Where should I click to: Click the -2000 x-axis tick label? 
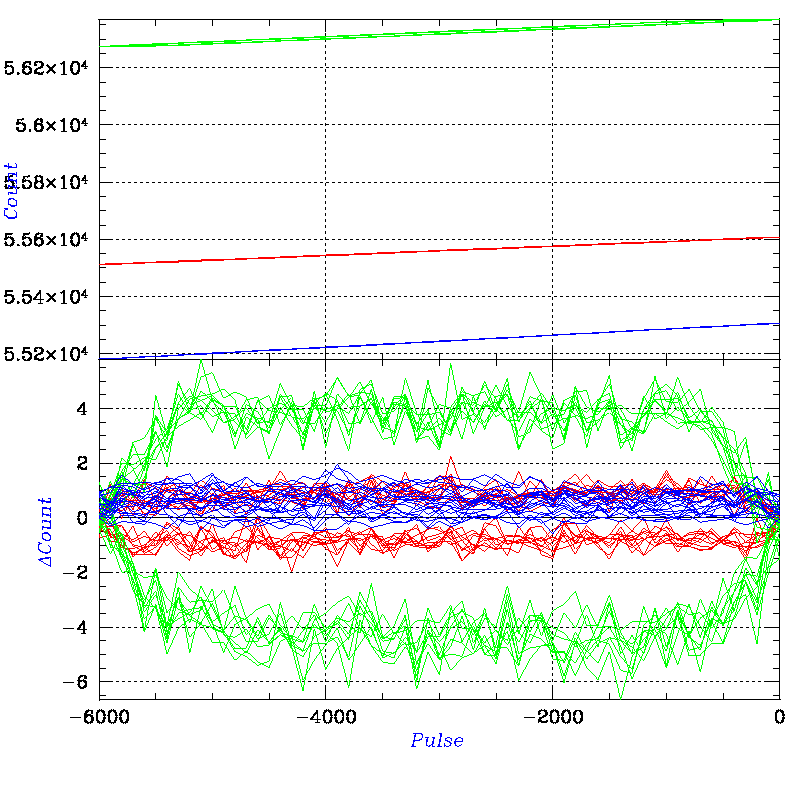pos(553,717)
